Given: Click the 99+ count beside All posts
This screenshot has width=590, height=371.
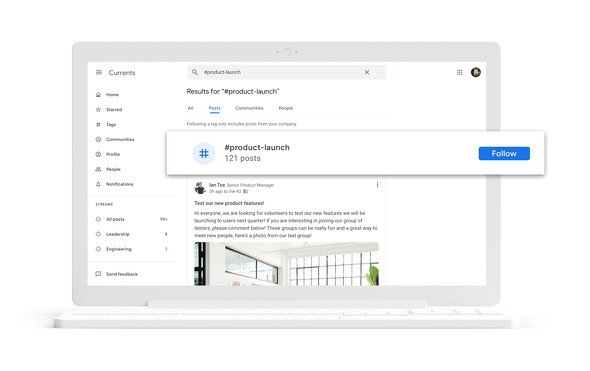Looking at the screenshot, I should coord(164,219).
